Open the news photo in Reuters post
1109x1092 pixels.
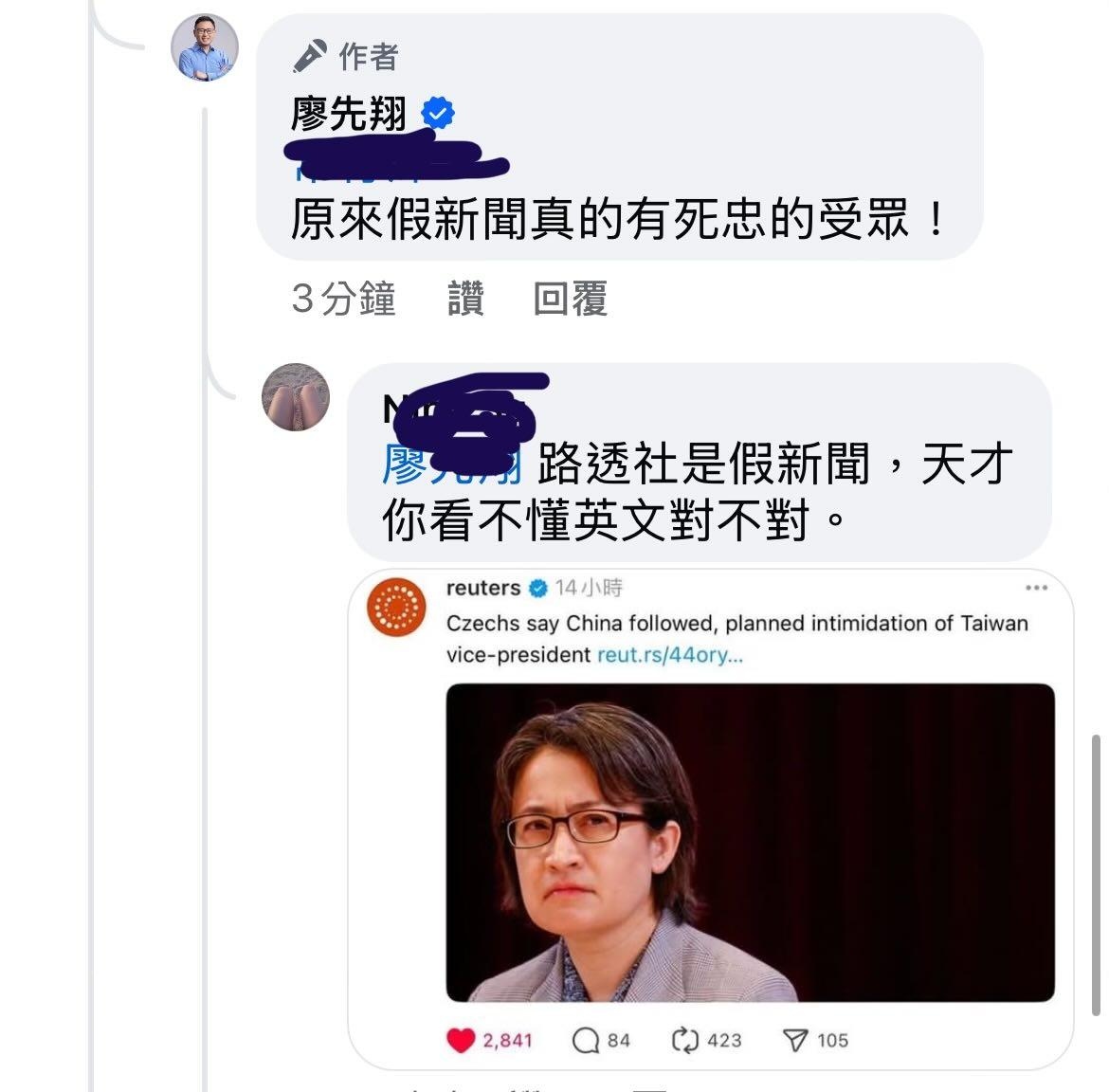[x=750, y=843]
